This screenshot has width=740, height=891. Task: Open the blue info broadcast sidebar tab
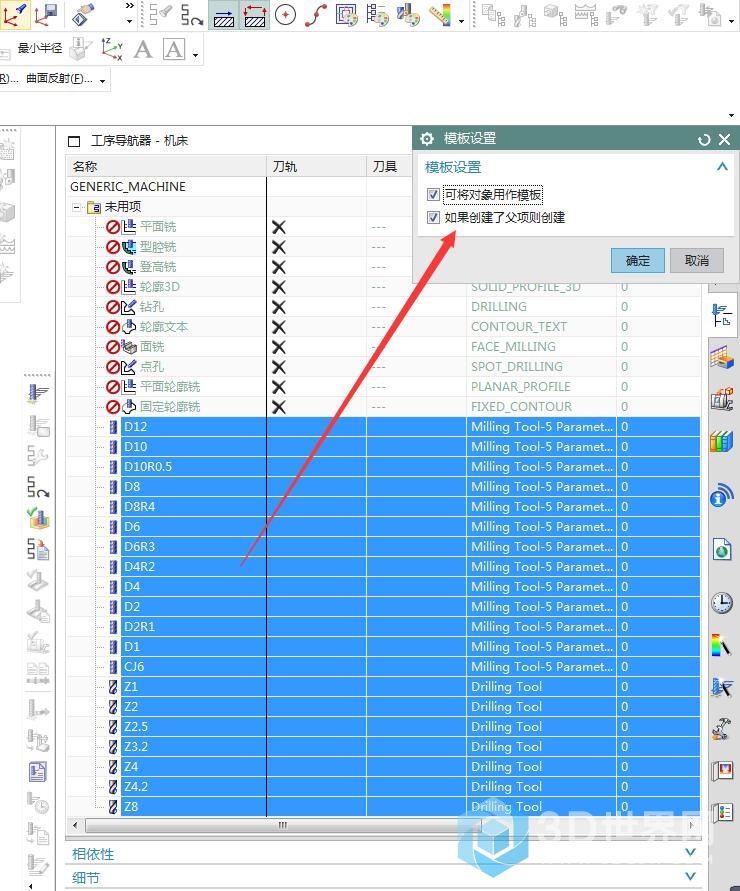pos(722,496)
